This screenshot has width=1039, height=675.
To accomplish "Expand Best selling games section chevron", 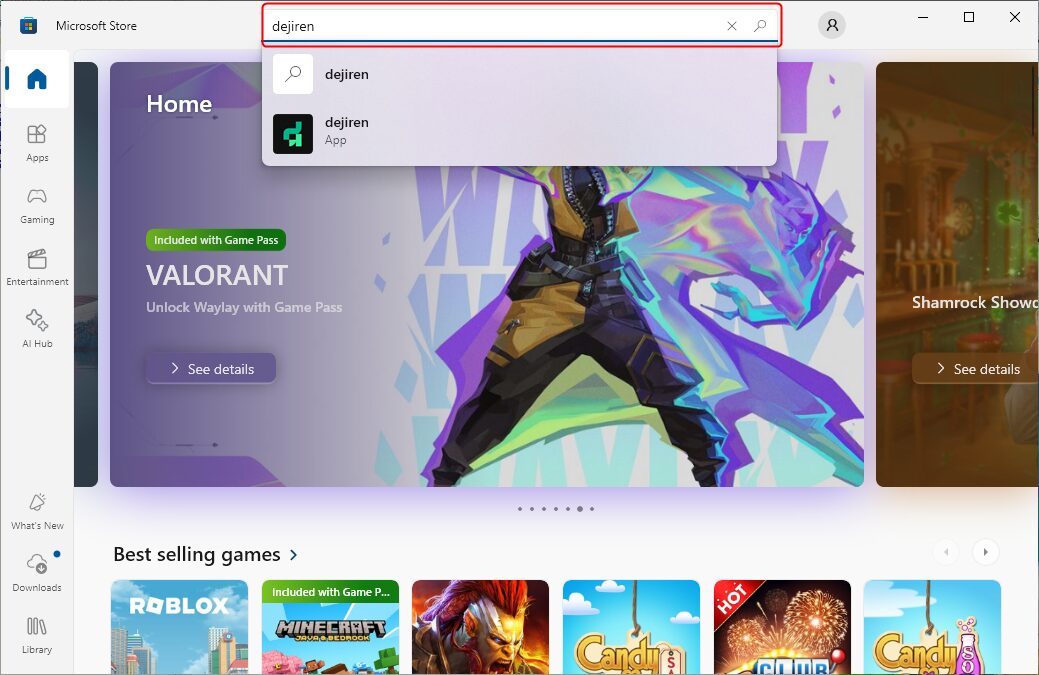I will point(294,554).
